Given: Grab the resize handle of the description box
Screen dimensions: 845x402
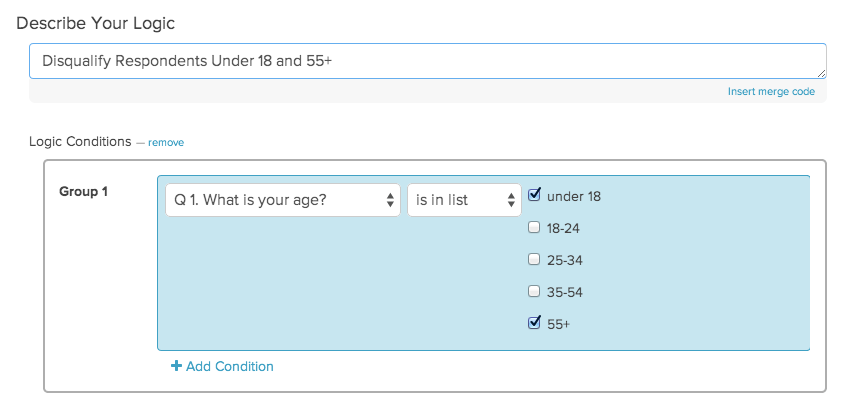Looking at the screenshot, I should point(821,73).
